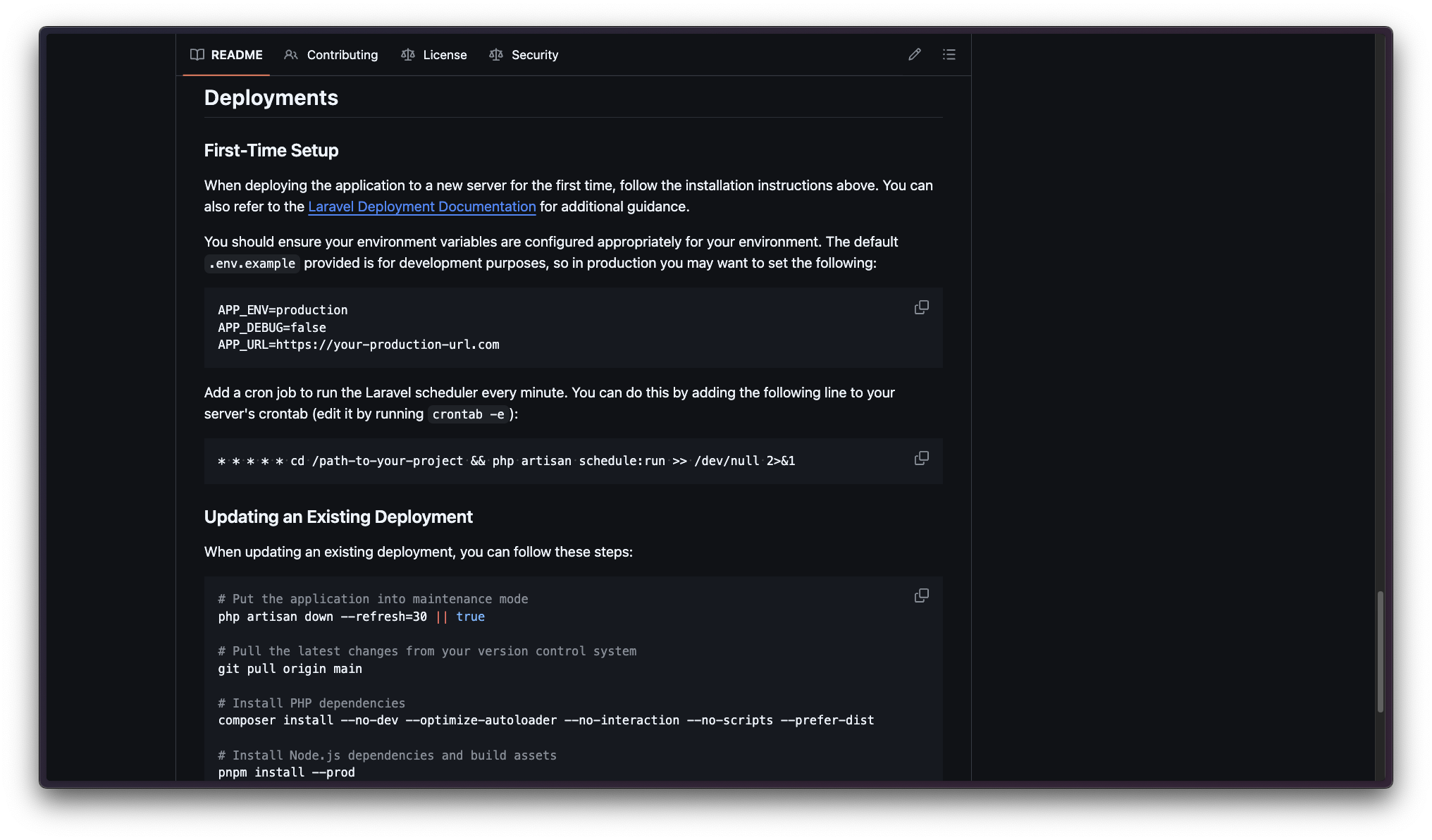Click the 'Add a cron job' paragraph
The image size is (1432, 840).
tap(550, 403)
